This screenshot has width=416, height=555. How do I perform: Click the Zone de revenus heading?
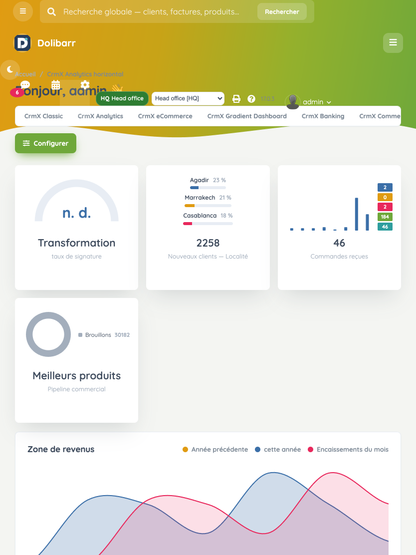pos(61,449)
